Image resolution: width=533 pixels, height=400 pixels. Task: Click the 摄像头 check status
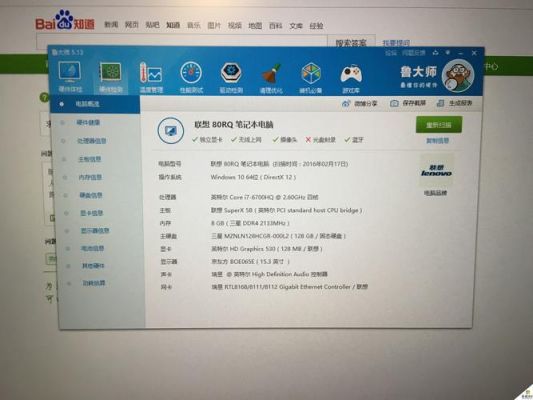[285, 140]
